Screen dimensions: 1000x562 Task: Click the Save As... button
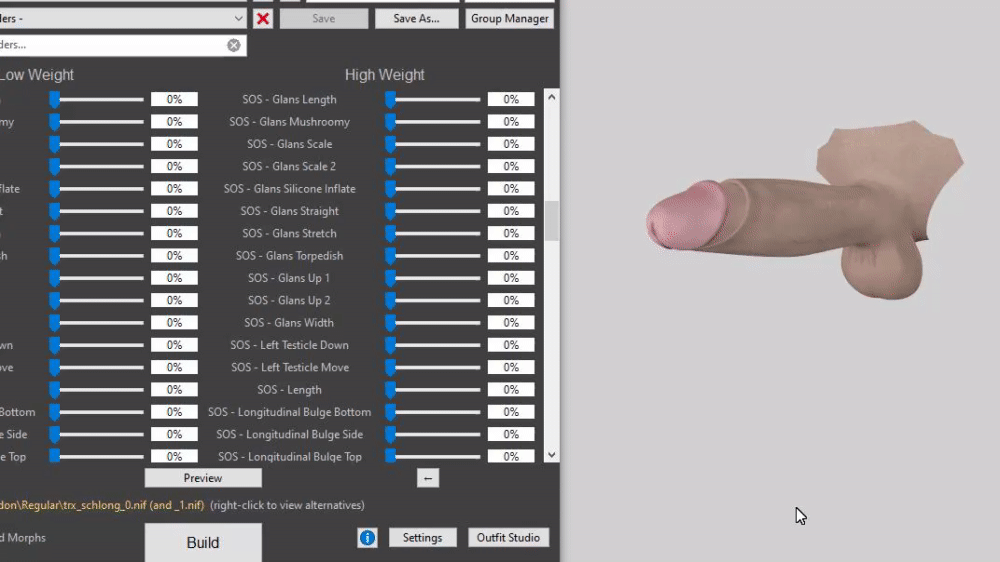tap(416, 18)
